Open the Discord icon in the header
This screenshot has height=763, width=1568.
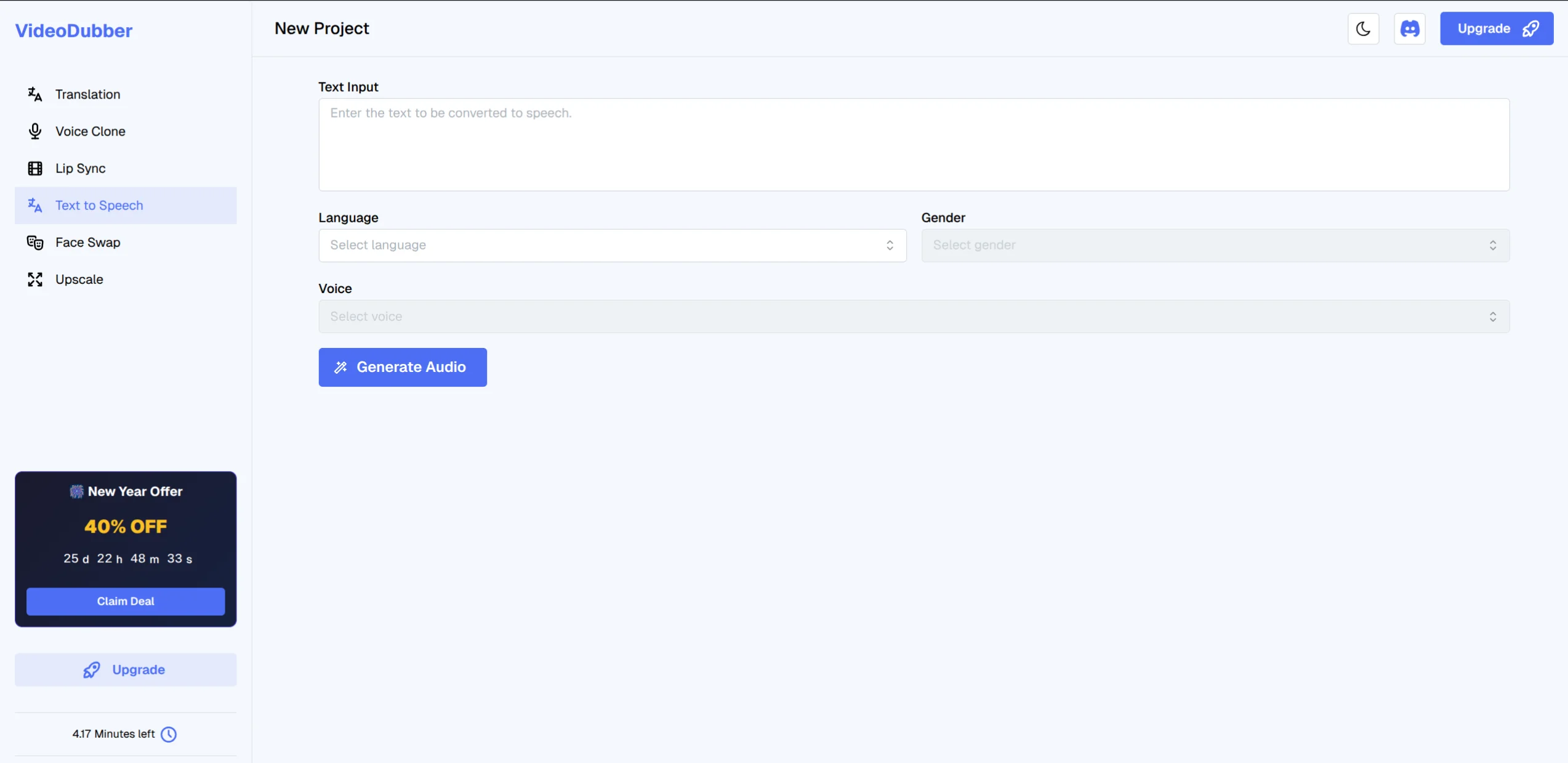[1410, 28]
